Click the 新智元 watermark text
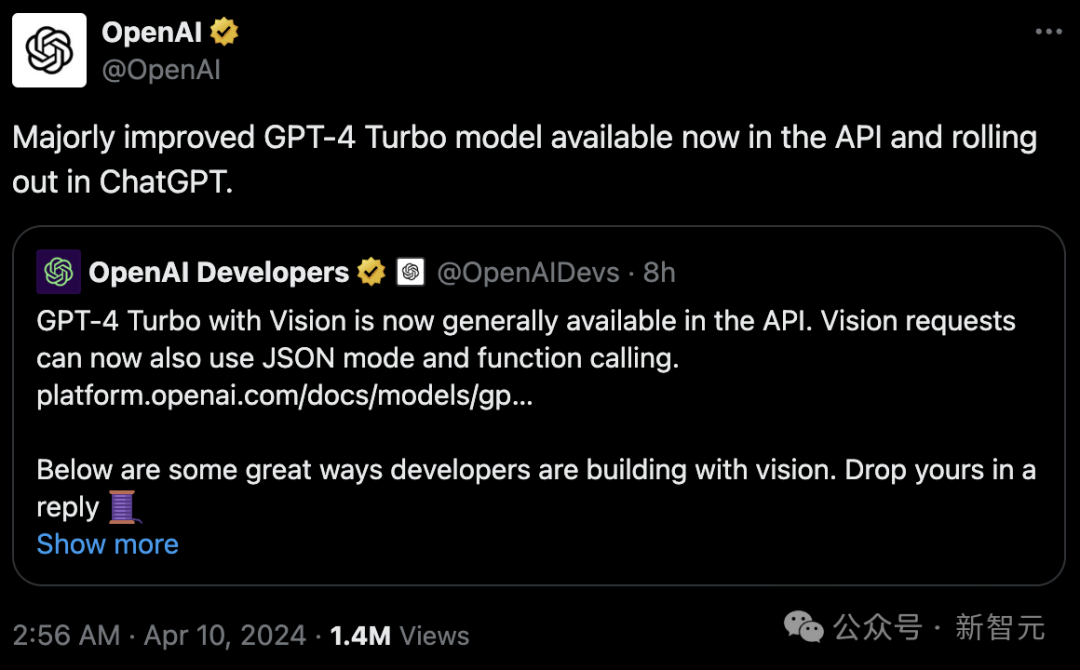The image size is (1080, 670). click(x=999, y=627)
